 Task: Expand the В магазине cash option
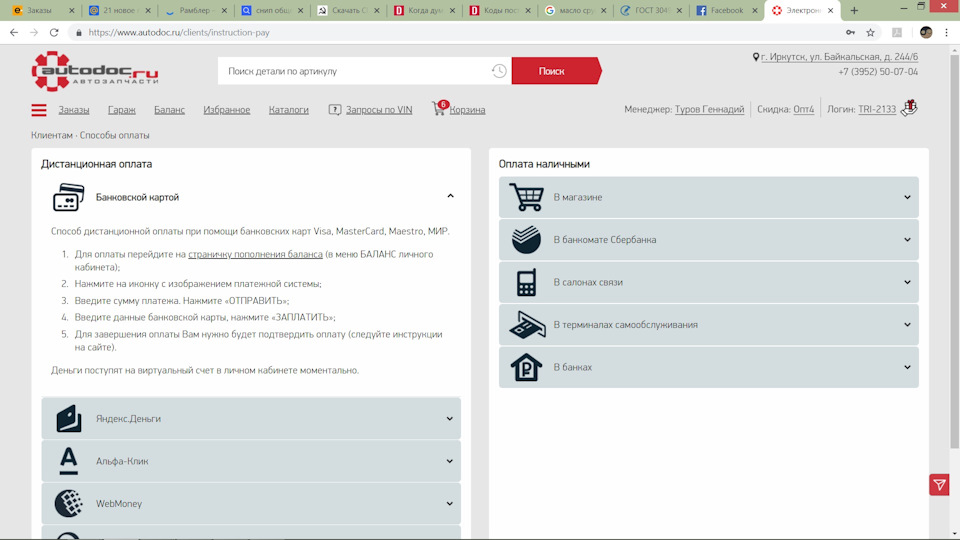[x=708, y=197]
